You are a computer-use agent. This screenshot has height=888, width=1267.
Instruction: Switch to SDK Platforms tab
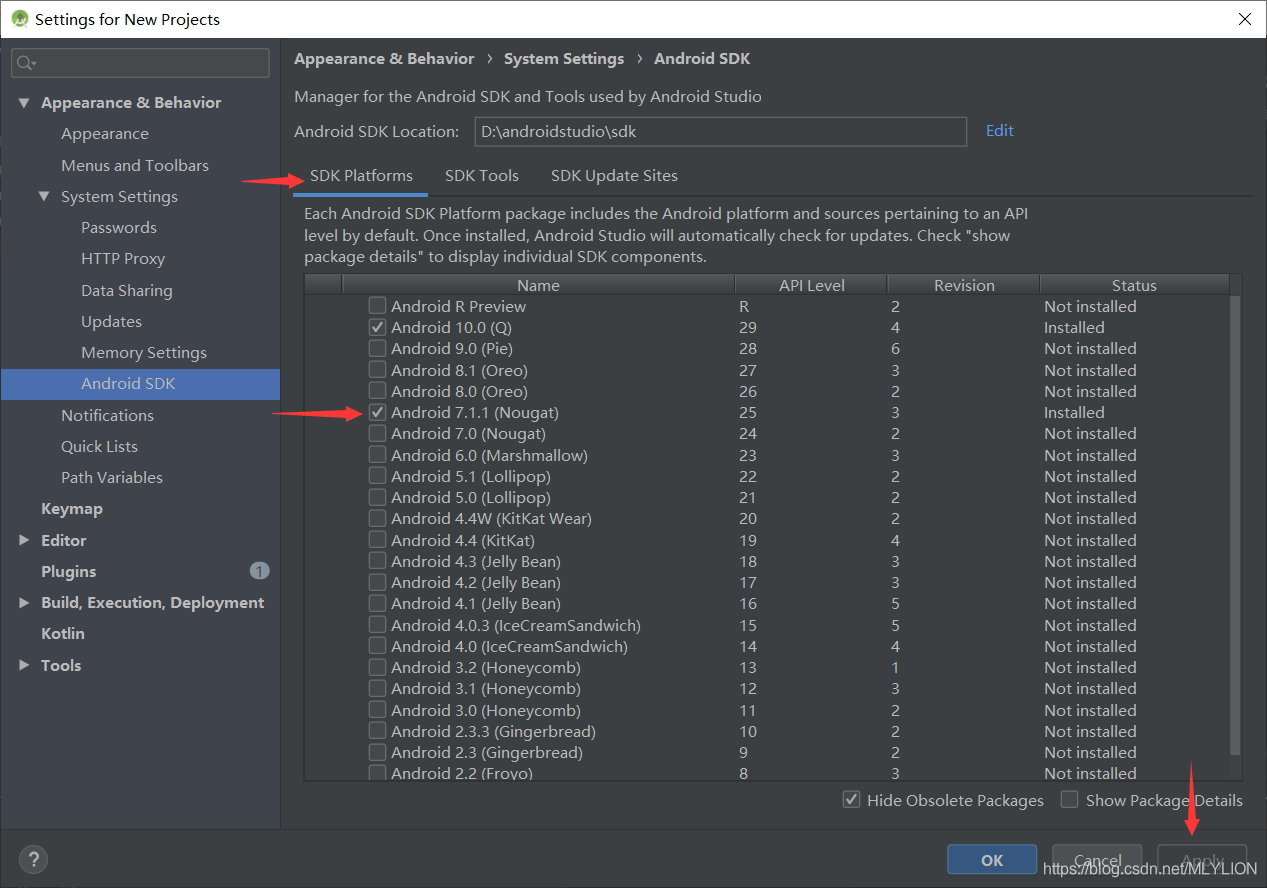361,176
